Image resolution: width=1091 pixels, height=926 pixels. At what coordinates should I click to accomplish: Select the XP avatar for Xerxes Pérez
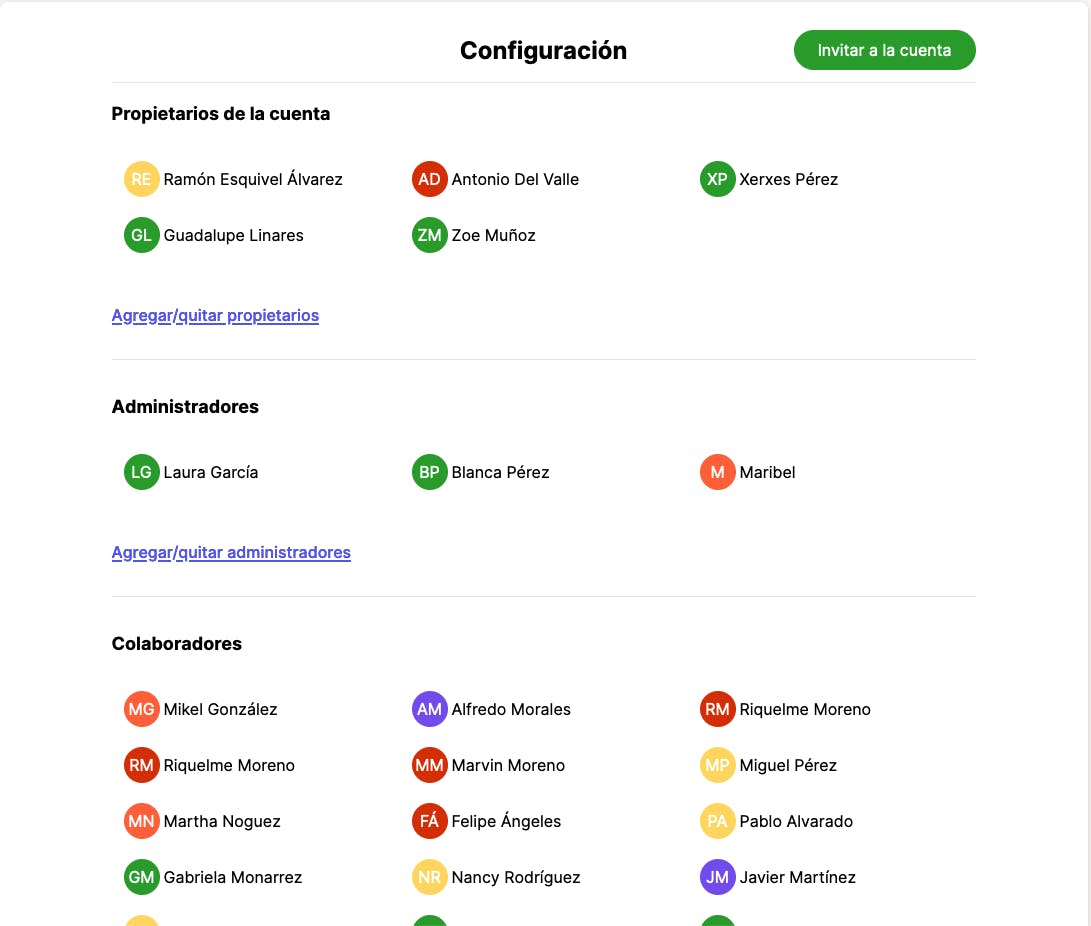point(718,180)
